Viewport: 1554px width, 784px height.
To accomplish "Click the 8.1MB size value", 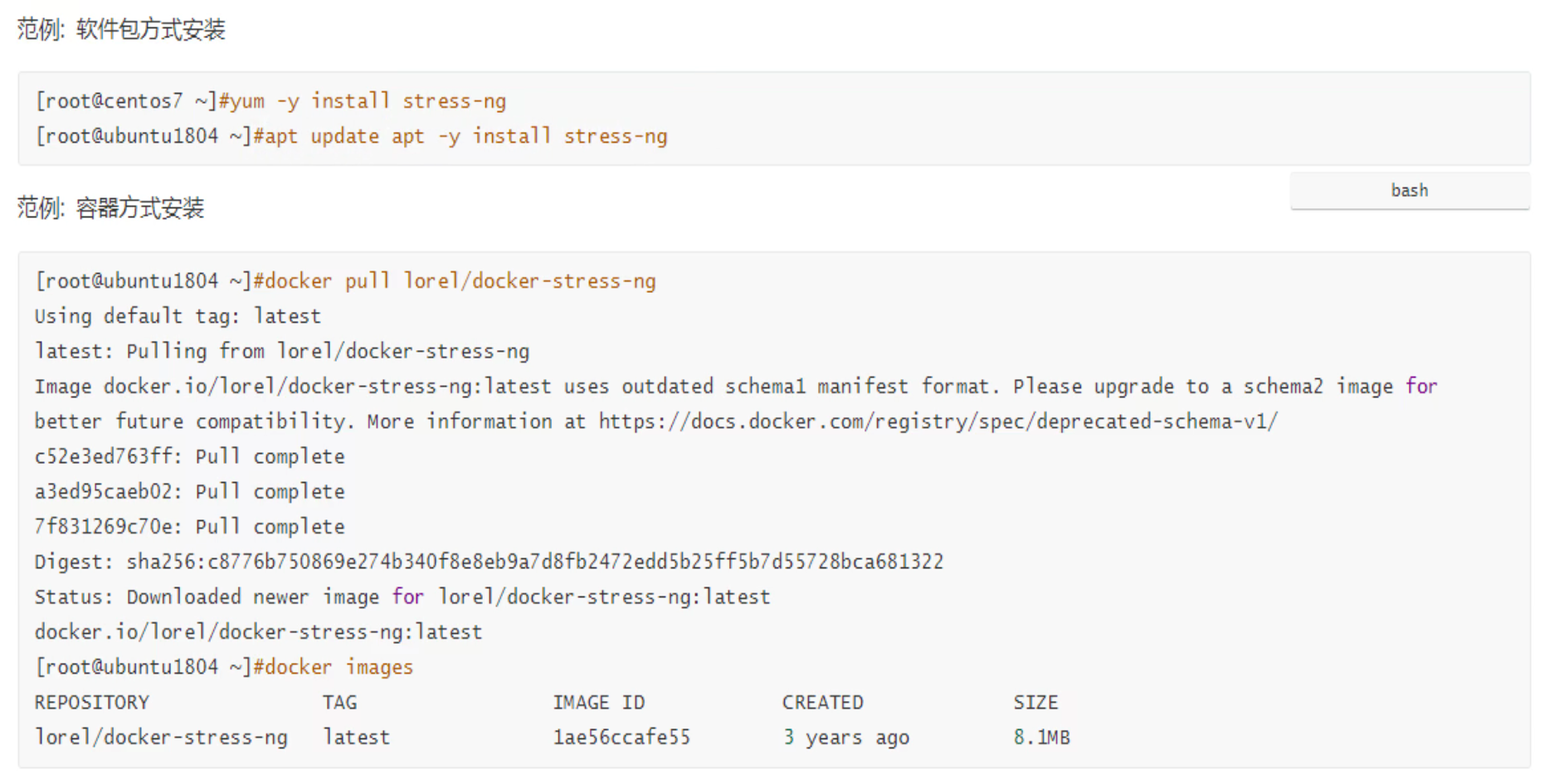I will 1041,738.
